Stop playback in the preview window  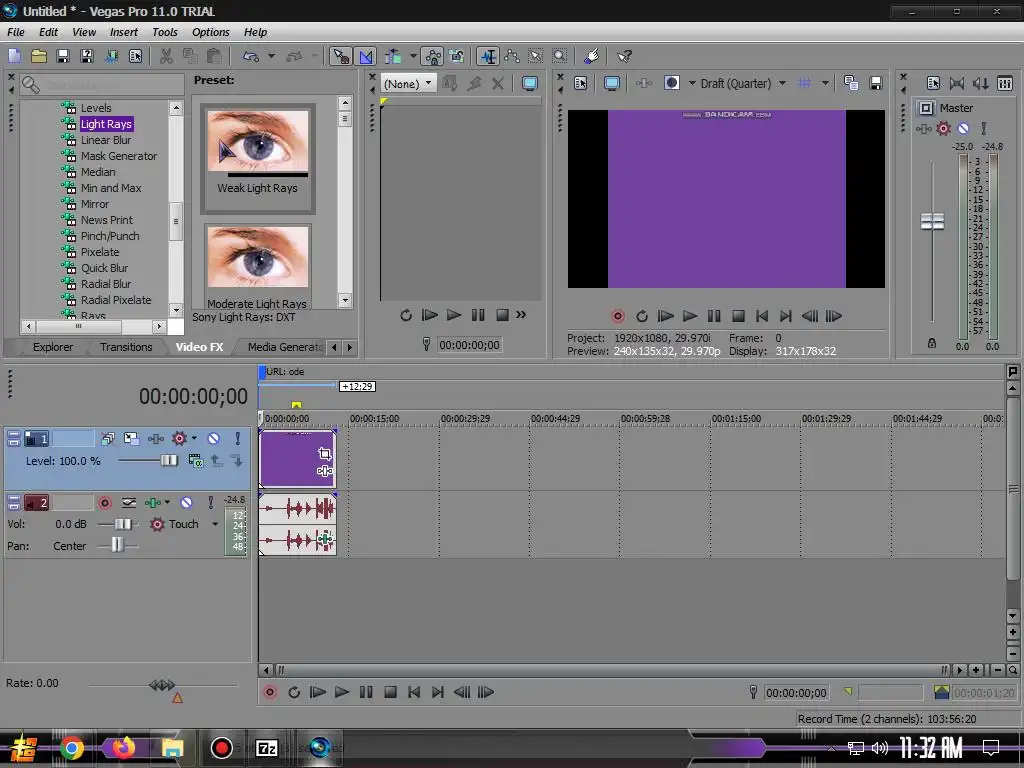pyautogui.click(x=738, y=316)
